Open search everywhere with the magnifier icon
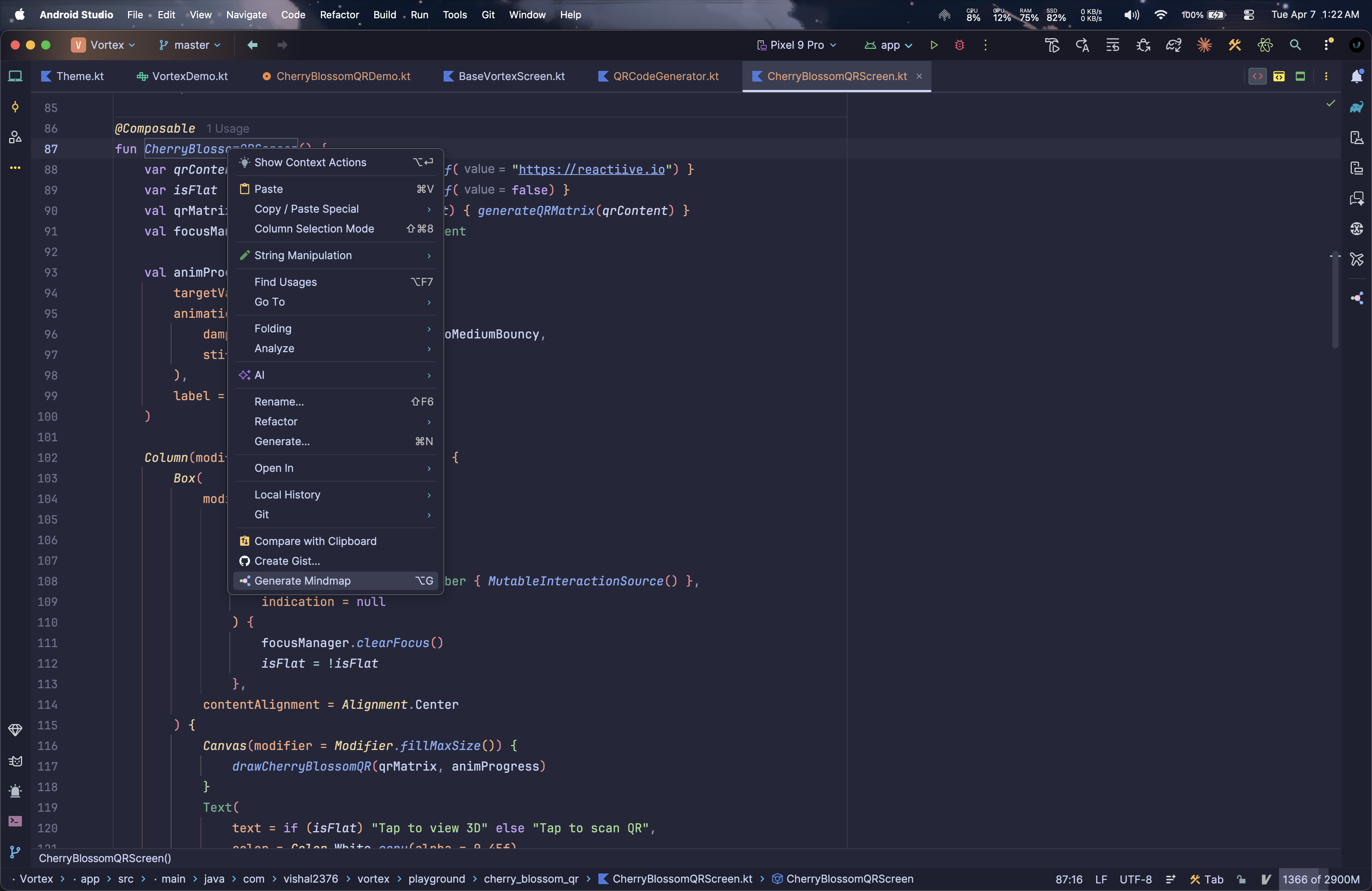 [1295, 45]
